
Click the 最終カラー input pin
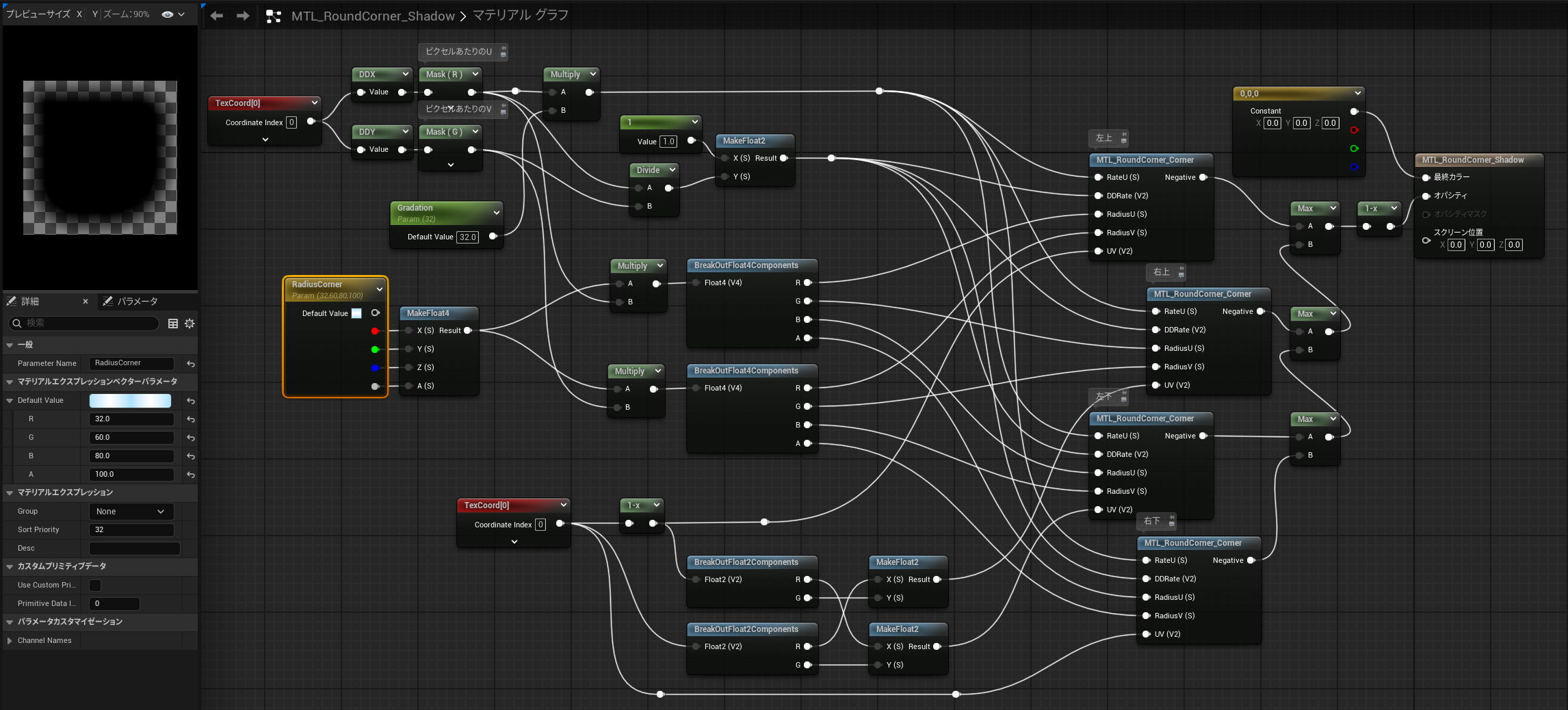tap(1426, 178)
